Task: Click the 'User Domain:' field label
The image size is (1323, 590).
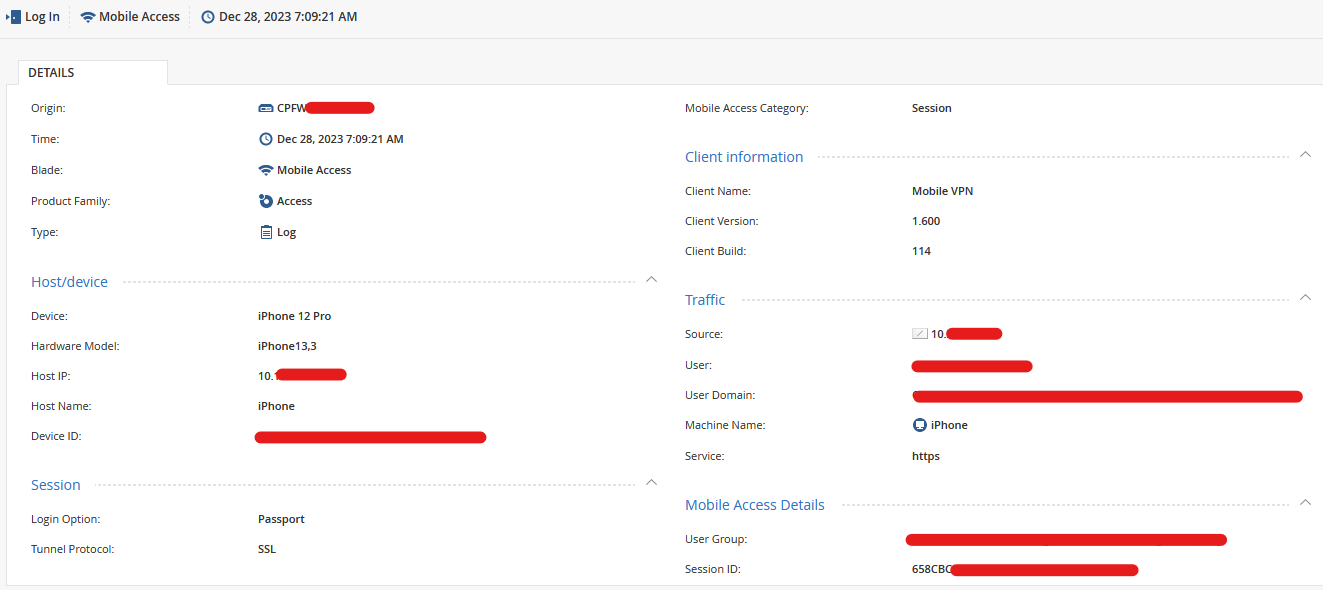Action: 720,395
